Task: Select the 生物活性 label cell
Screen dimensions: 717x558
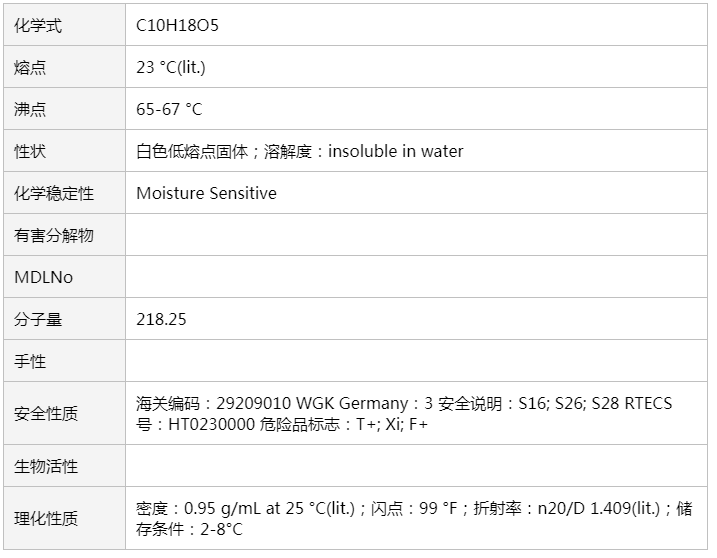Action: point(46,466)
